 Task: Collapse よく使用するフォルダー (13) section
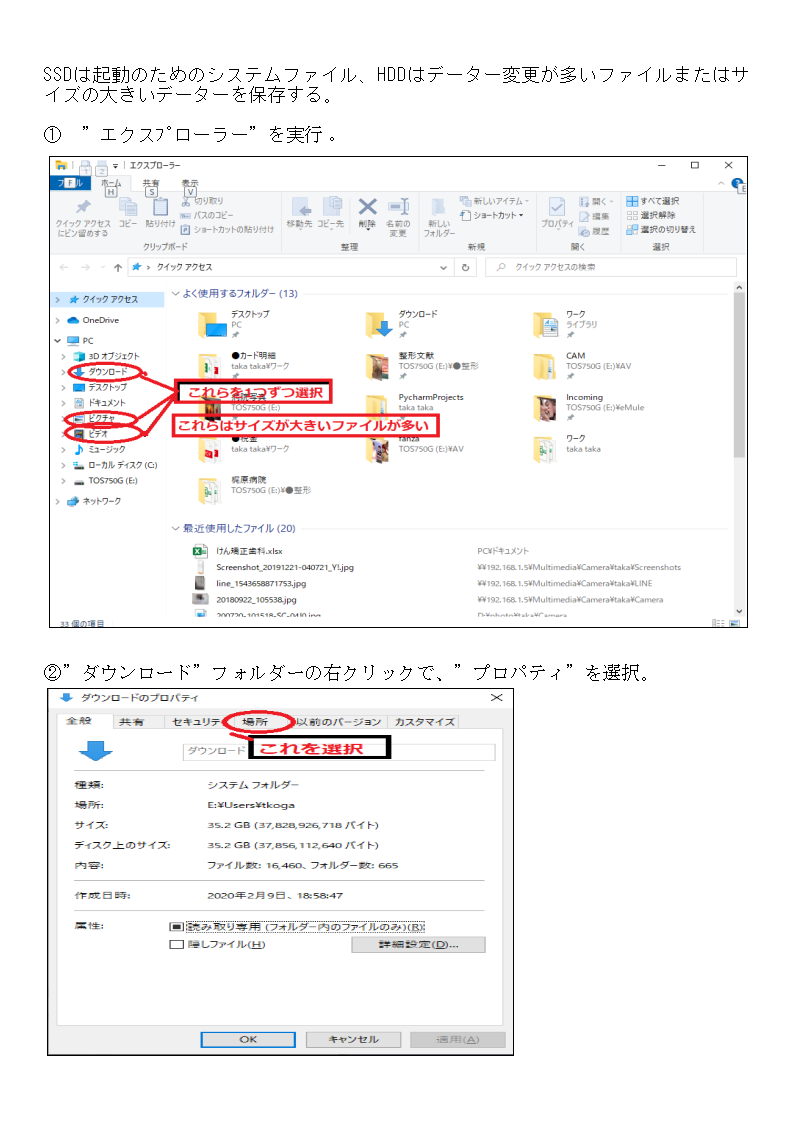click(x=175, y=293)
